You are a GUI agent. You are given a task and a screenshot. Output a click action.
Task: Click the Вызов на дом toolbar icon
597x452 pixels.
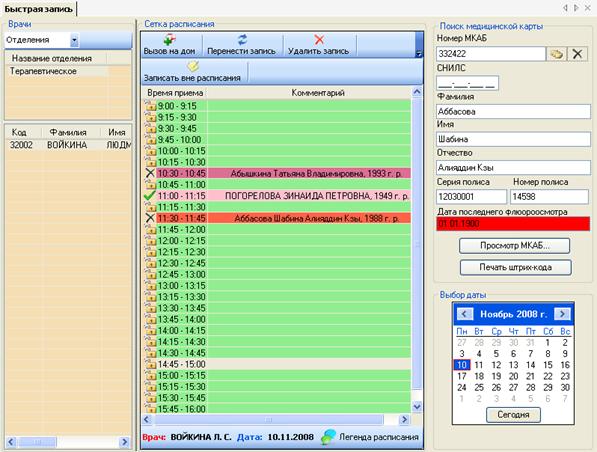[x=169, y=40]
